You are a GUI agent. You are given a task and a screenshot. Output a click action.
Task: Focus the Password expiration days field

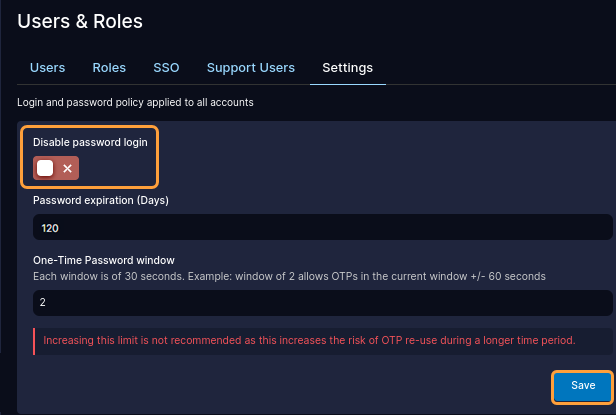coord(322,228)
